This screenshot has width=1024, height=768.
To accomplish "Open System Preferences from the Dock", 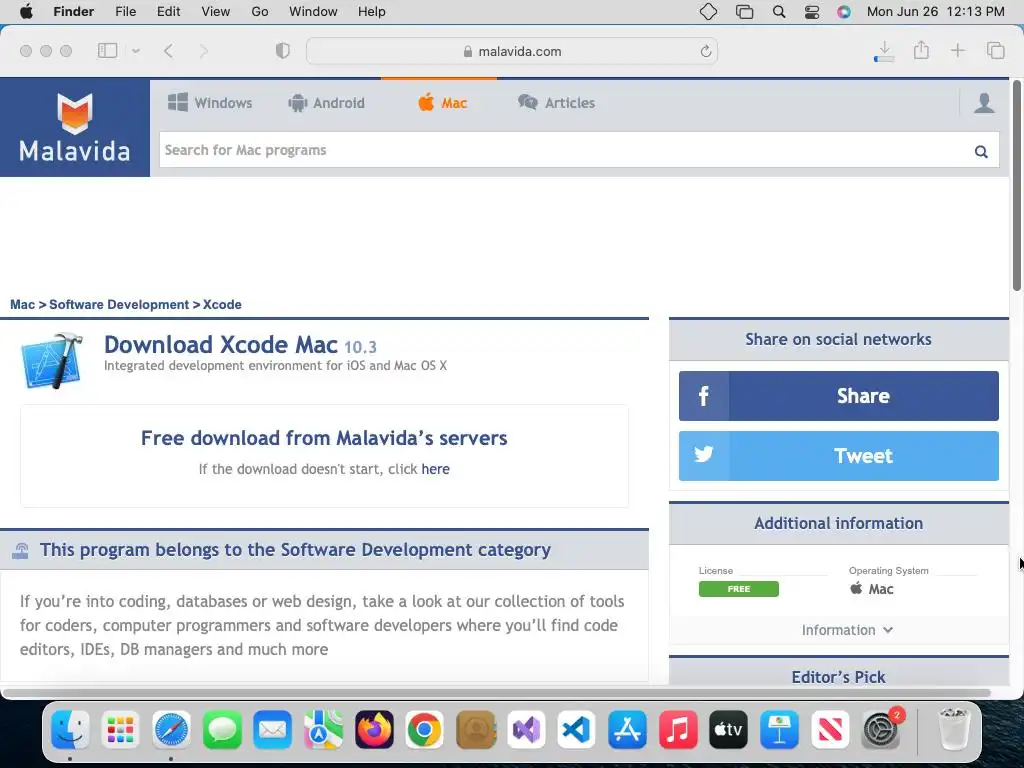I will [880, 729].
